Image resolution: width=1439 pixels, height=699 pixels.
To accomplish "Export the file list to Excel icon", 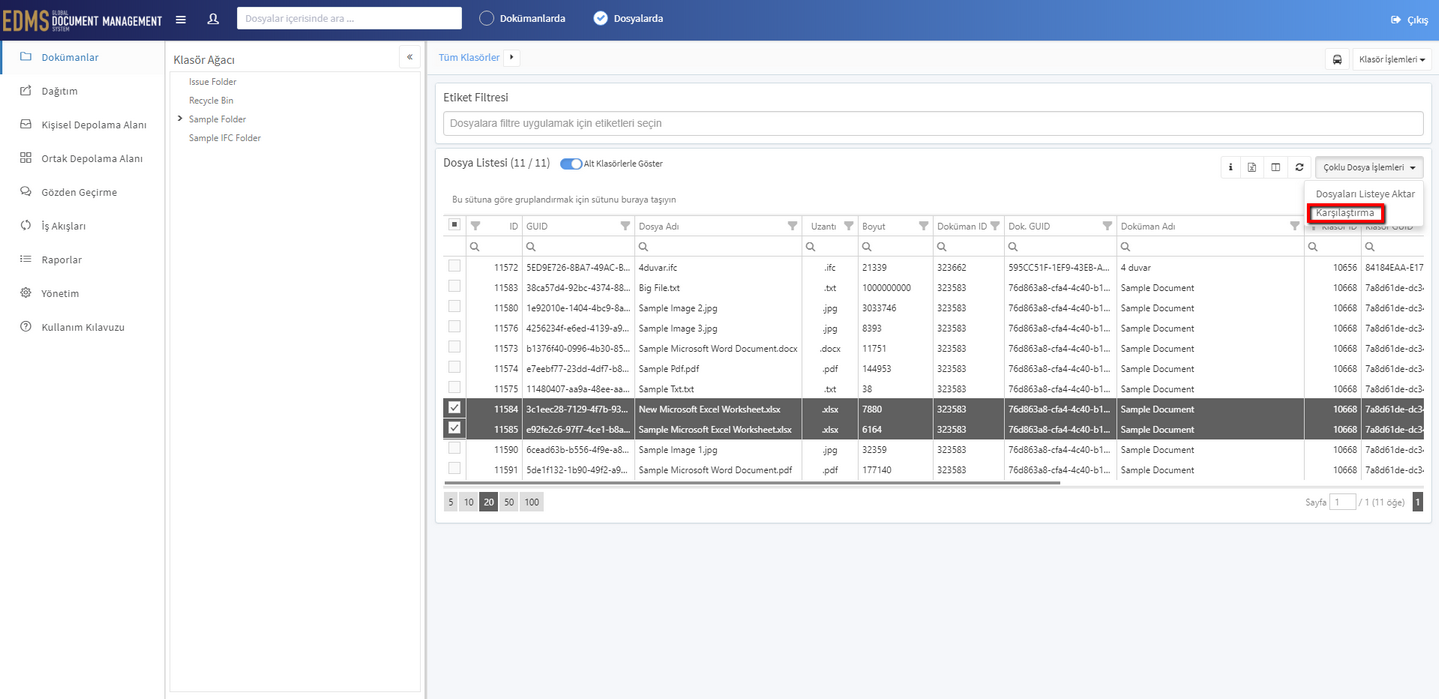I will coord(1252,167).
